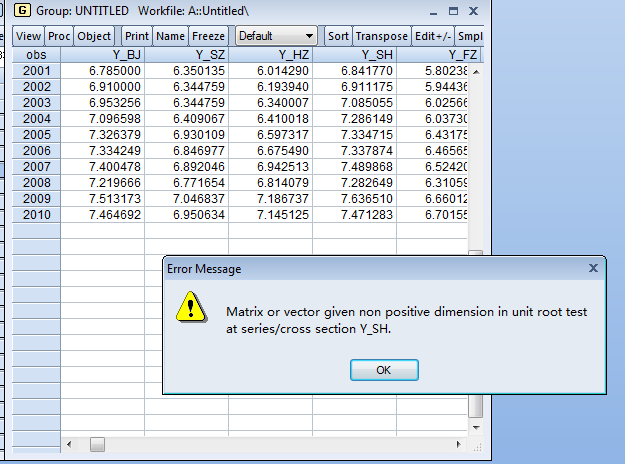Close the Error Message dialog with its X
The image size is (625, 464).
pyautogui.click(x=593, y=268)
